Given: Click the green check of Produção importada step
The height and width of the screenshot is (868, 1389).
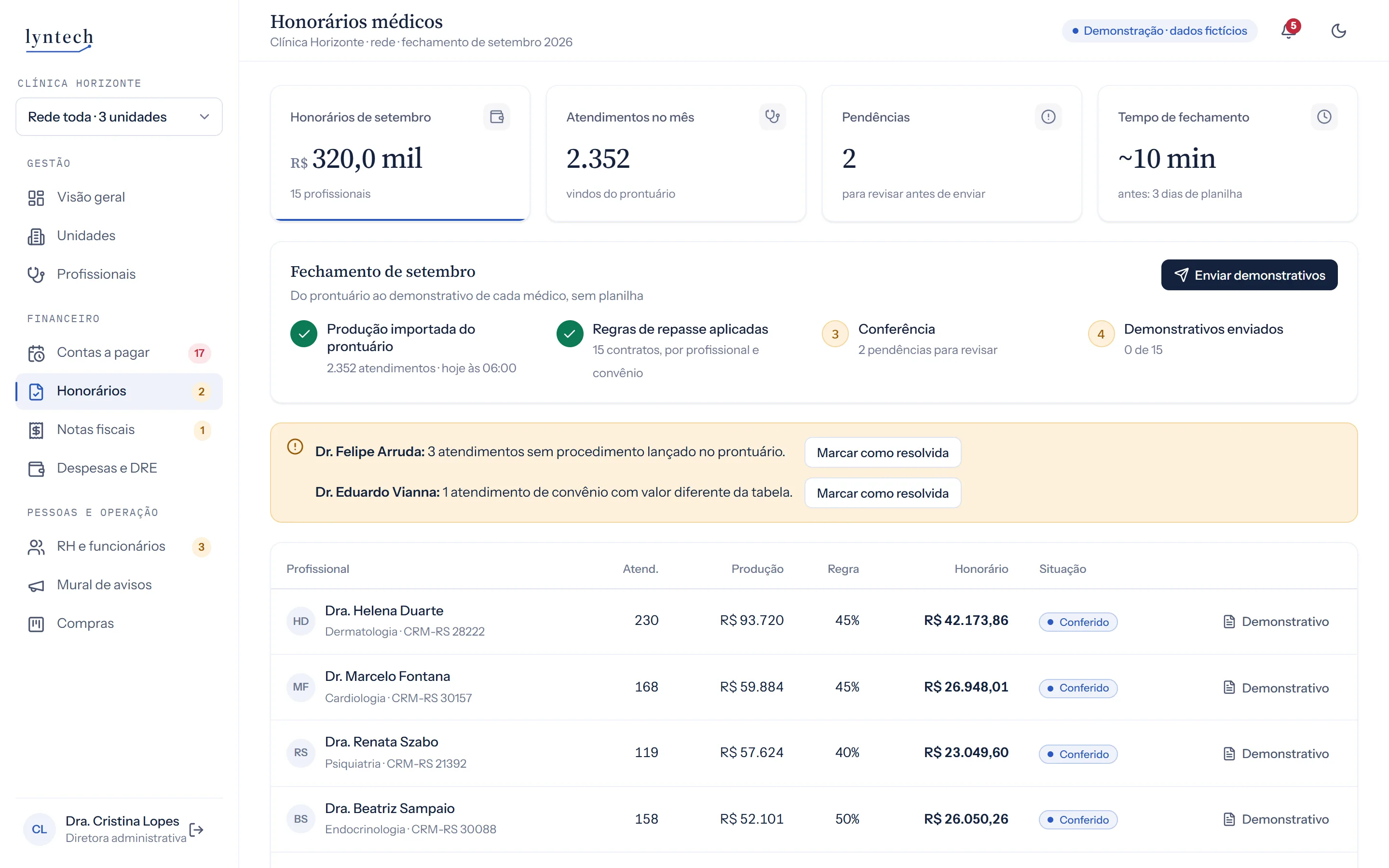Looking at the screenshot, I should pos(304,334).
